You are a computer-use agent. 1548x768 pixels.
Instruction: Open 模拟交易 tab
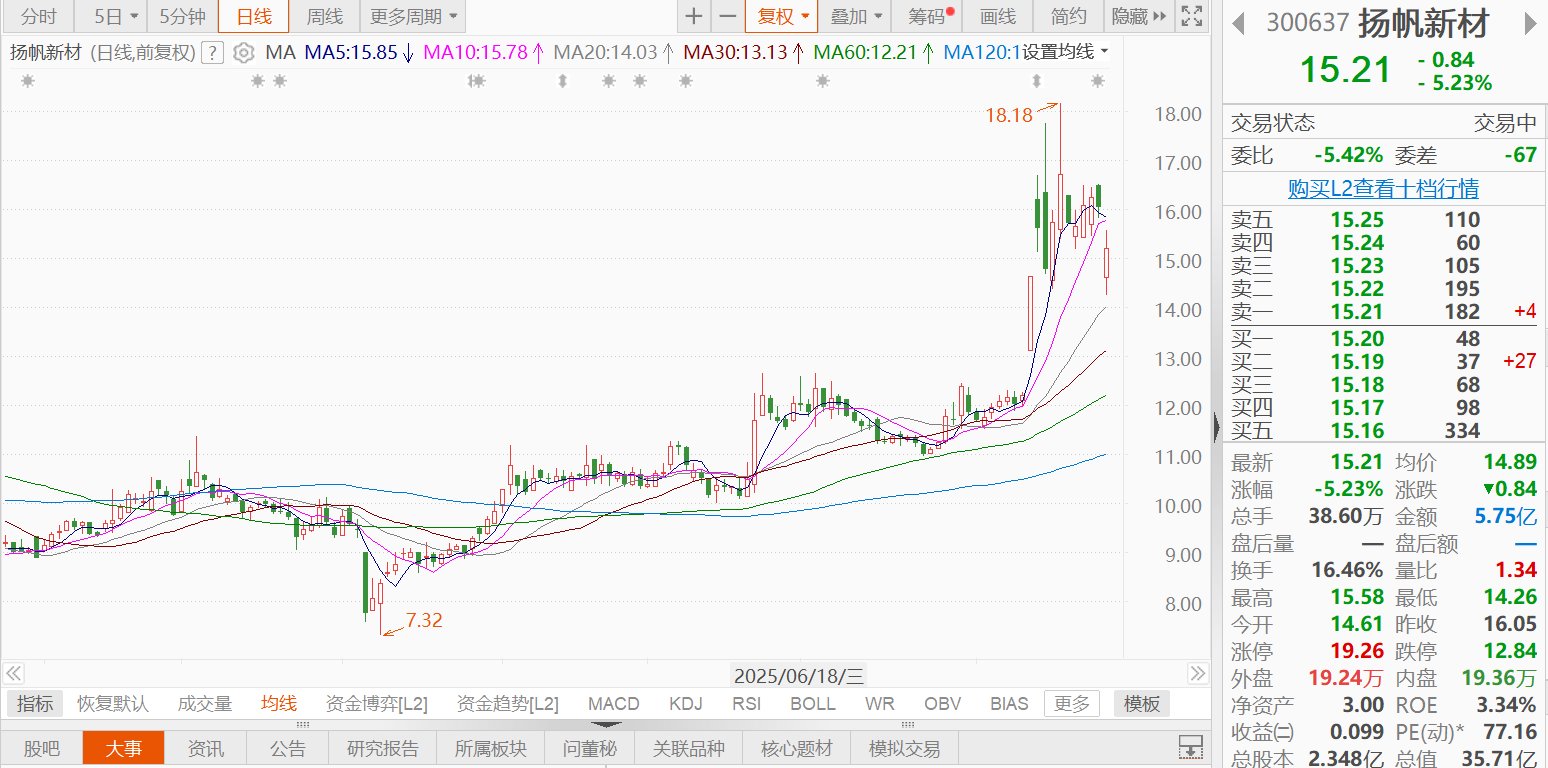pyautogui.click(x=905, y=748)
